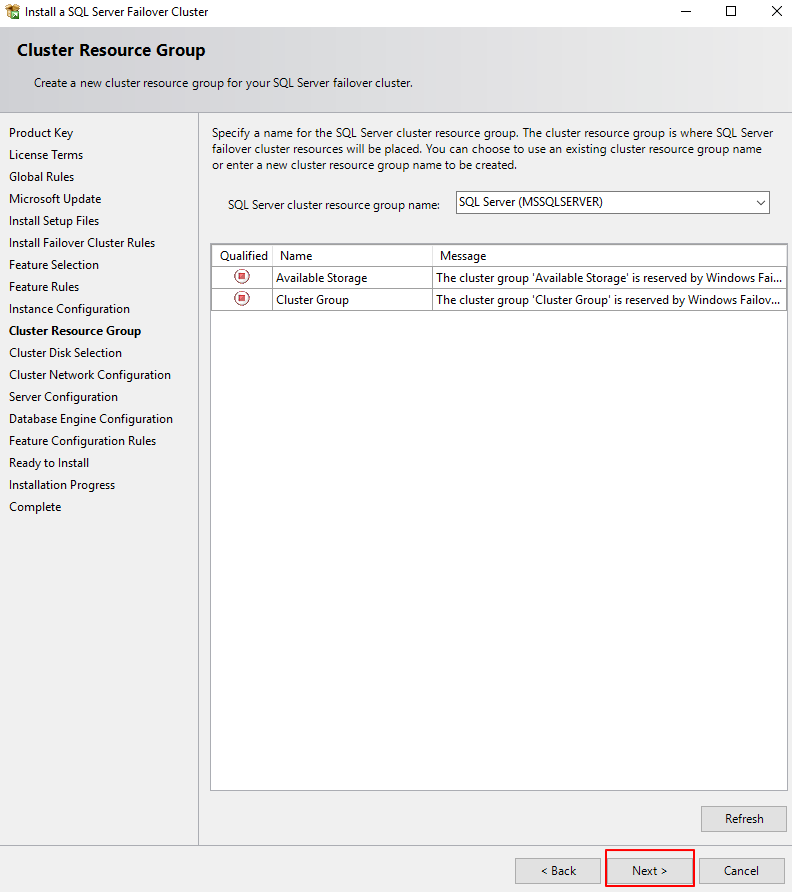This screenshot has height=892, width=792.
Task: Cancel the failover cluster installation
Action: pos(741,870)
